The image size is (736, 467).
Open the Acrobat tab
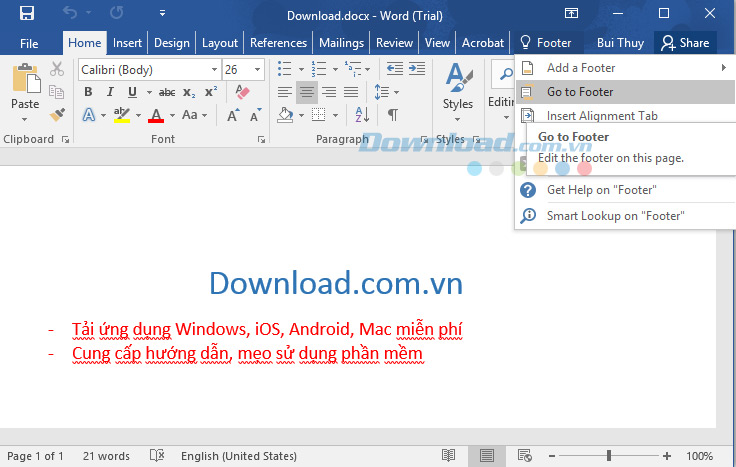coord(483,43)
